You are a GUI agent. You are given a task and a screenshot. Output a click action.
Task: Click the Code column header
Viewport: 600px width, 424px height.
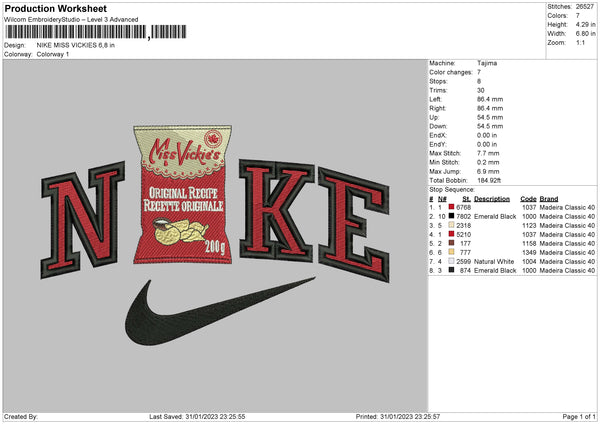(528, 199)
